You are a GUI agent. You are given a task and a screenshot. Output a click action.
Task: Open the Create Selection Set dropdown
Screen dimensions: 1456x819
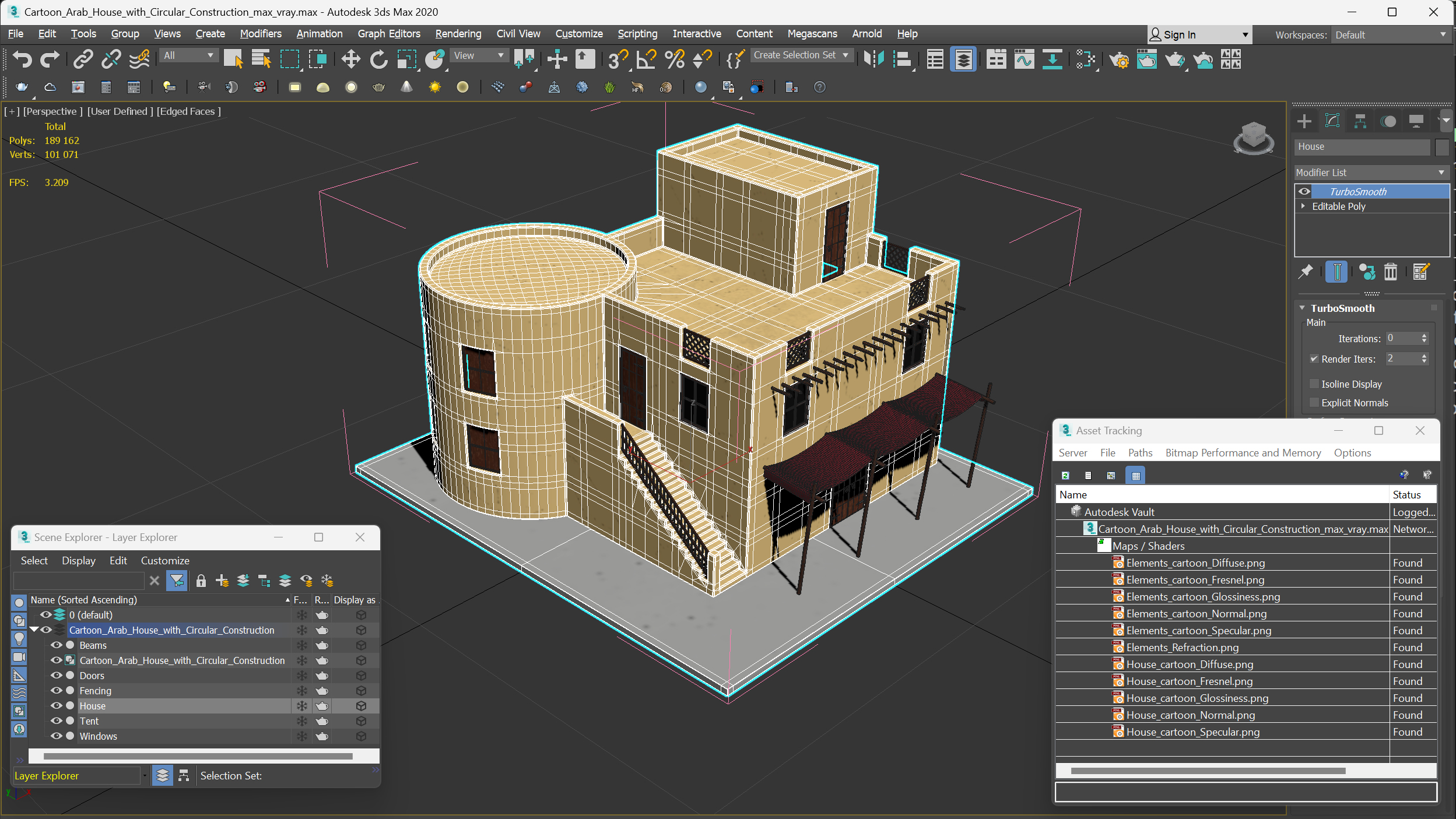801,55
